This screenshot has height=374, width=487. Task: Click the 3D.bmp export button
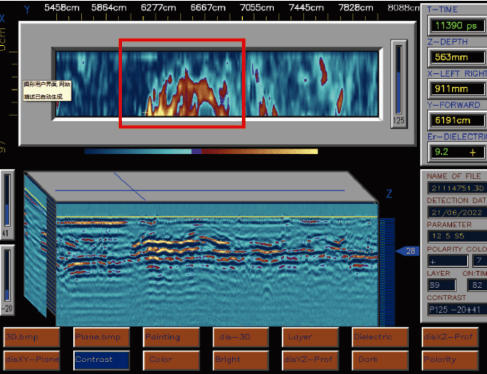pos(32,337)
